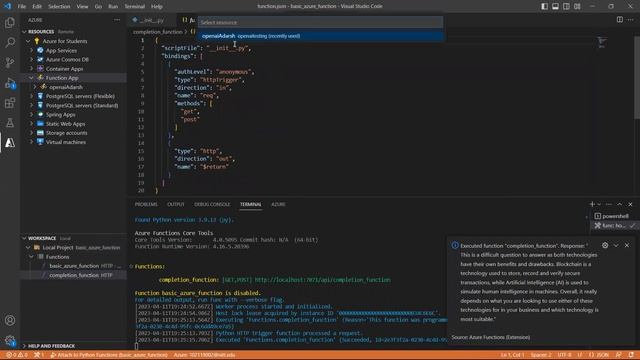Collapse the Function App node
This screenshot has width=640, height=360.
point(31,78)
